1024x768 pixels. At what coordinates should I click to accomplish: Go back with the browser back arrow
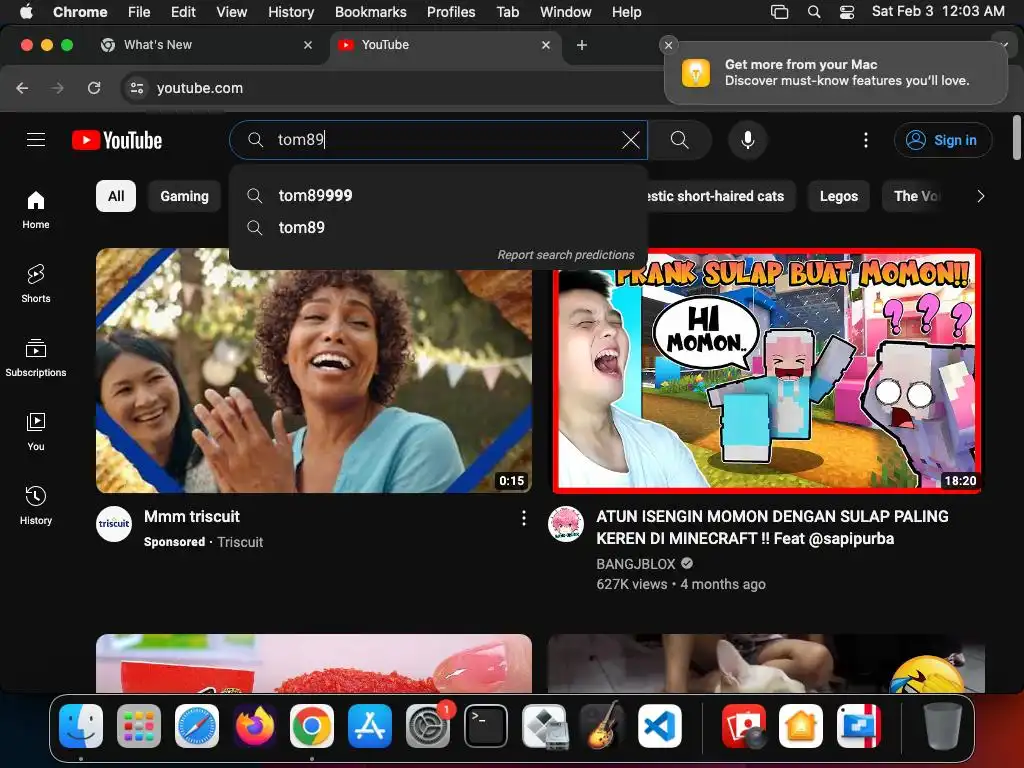pos(22,88)
